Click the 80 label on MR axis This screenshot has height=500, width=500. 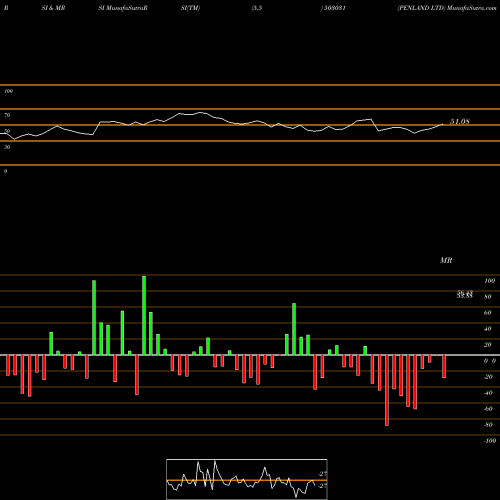tap(488, 297)
